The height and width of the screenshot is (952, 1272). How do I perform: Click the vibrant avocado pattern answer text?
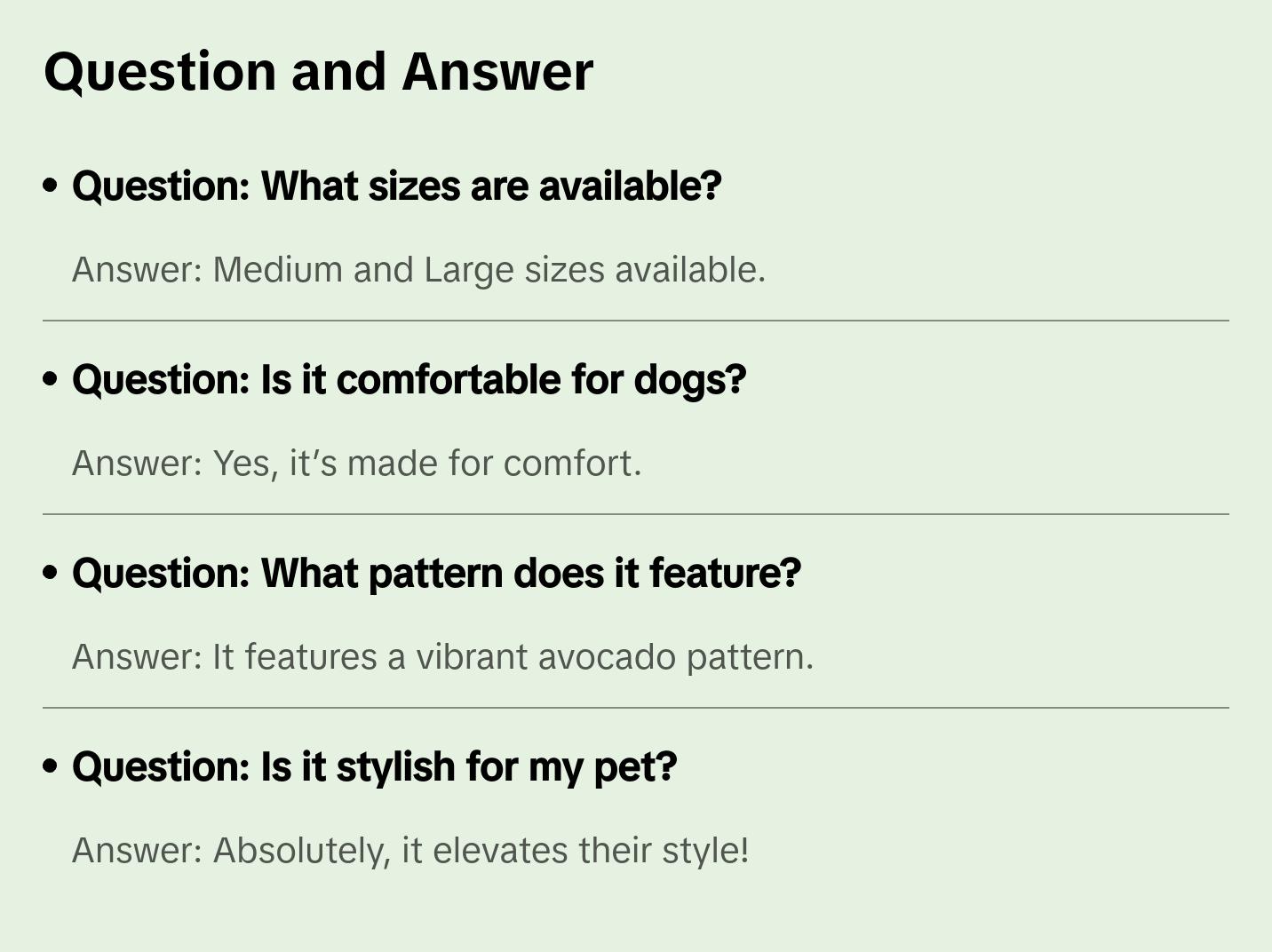(x=442, y=657)
